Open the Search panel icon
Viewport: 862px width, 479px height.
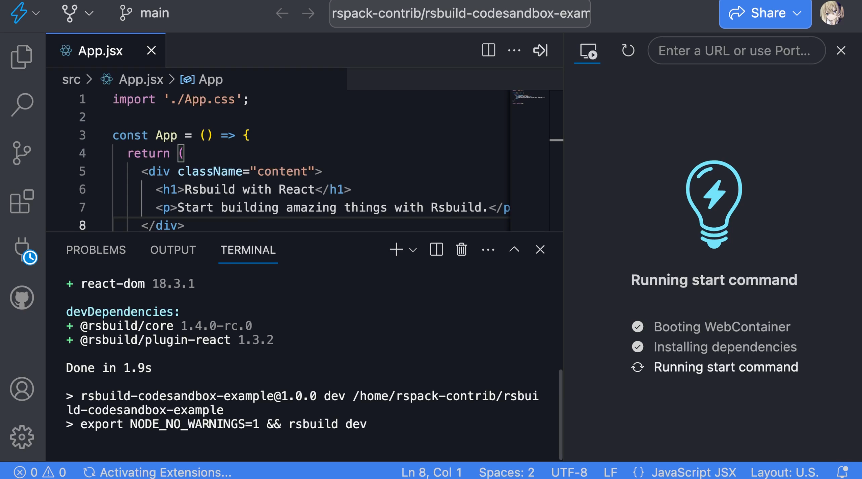coord(22,104)
